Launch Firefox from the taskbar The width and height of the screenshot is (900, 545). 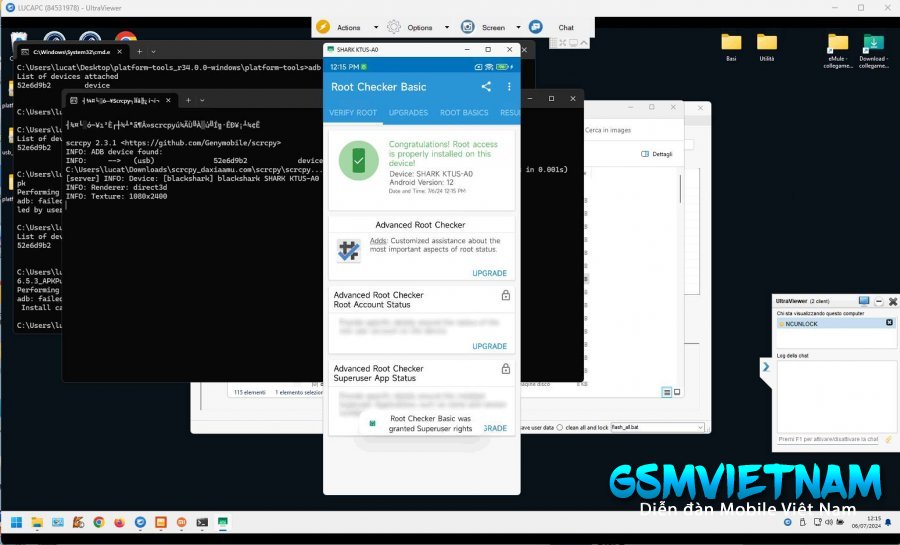tap(119, 522)
